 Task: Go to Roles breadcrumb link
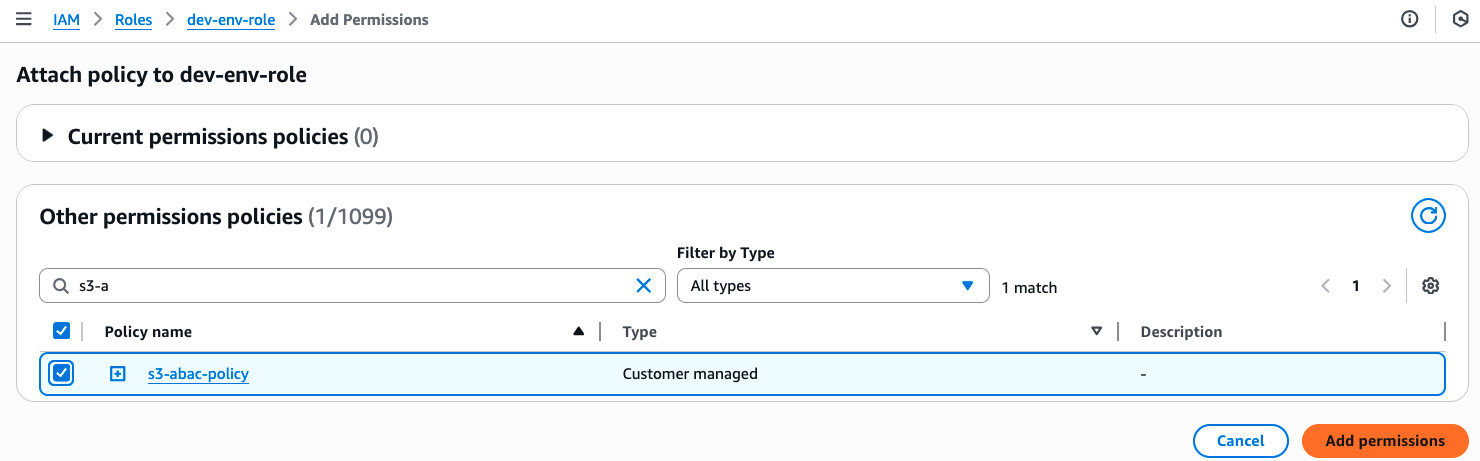tap(133, 20)
